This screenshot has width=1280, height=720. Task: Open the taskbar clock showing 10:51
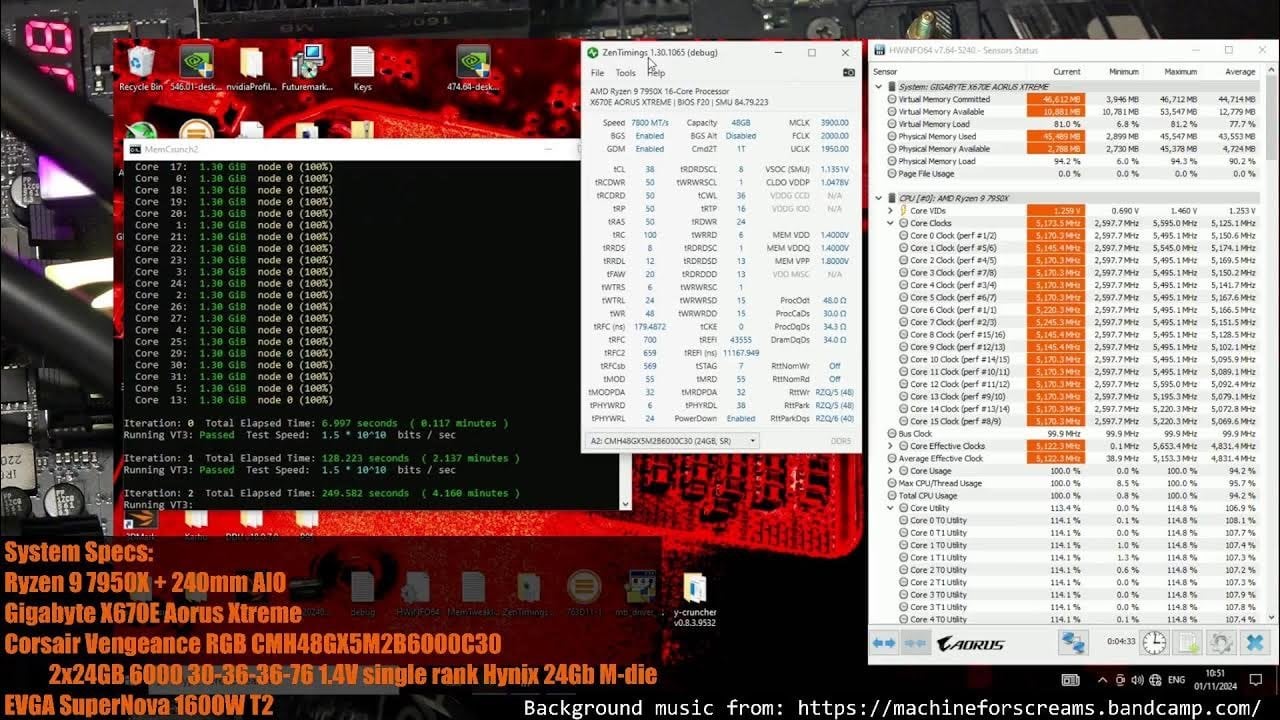tap(1214, 681)
